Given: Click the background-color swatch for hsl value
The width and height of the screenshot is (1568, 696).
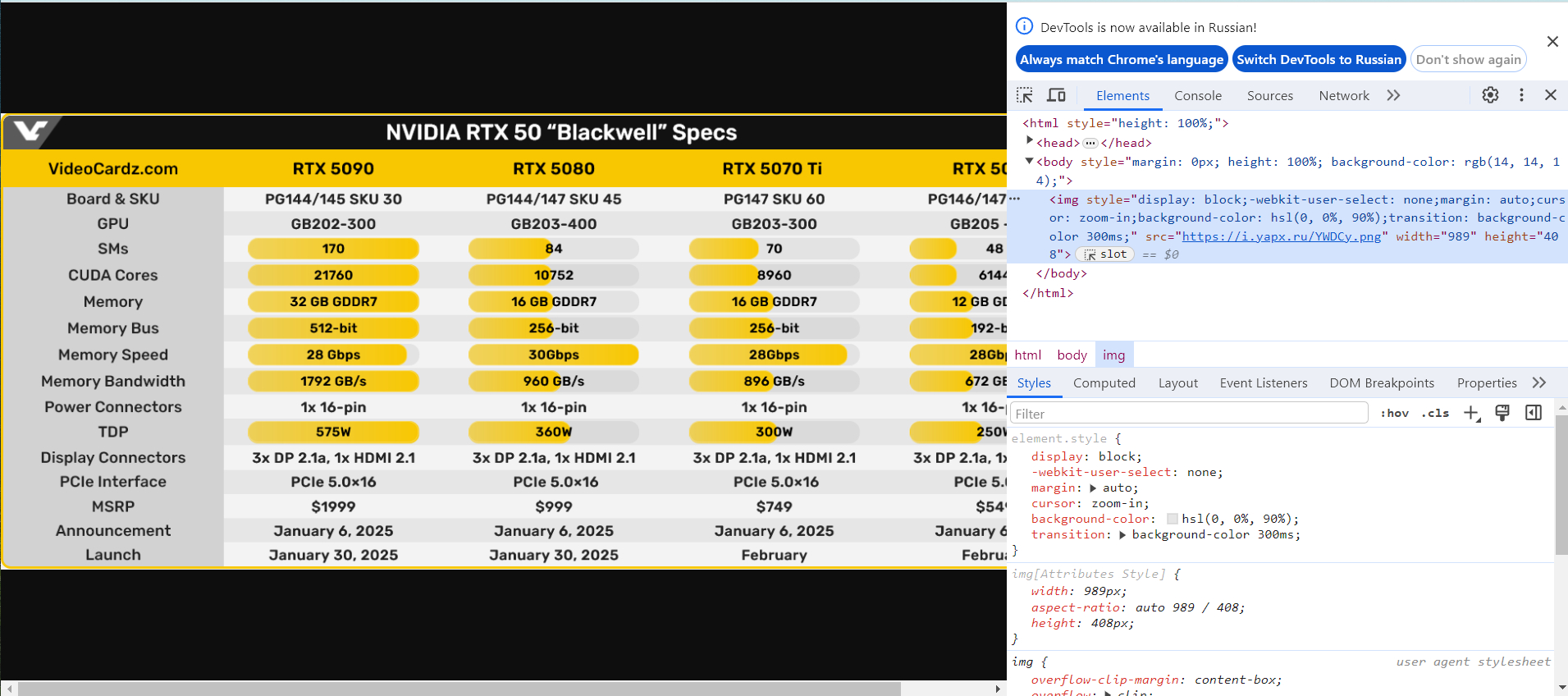Looking at the screenshot, I should 1172,519.
